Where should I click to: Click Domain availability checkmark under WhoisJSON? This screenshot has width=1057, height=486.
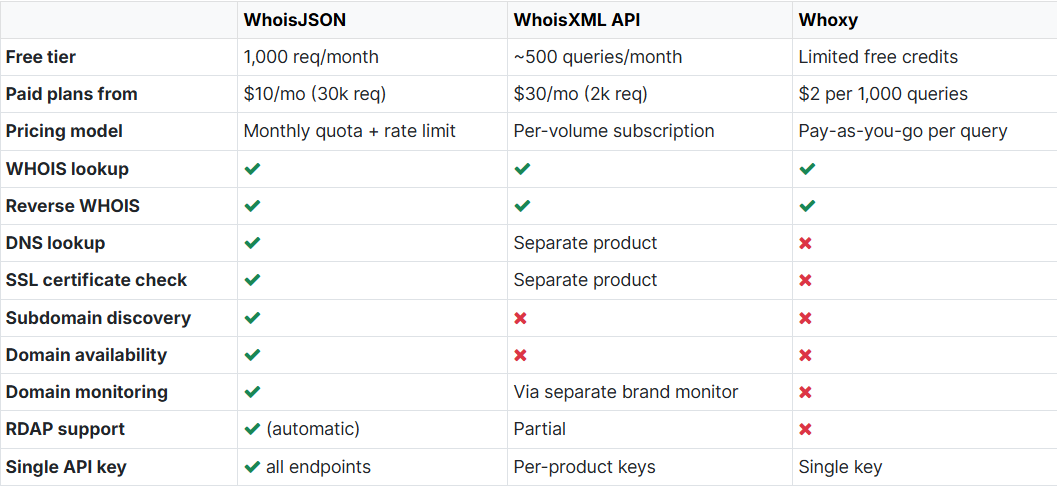tap(252, 355)
